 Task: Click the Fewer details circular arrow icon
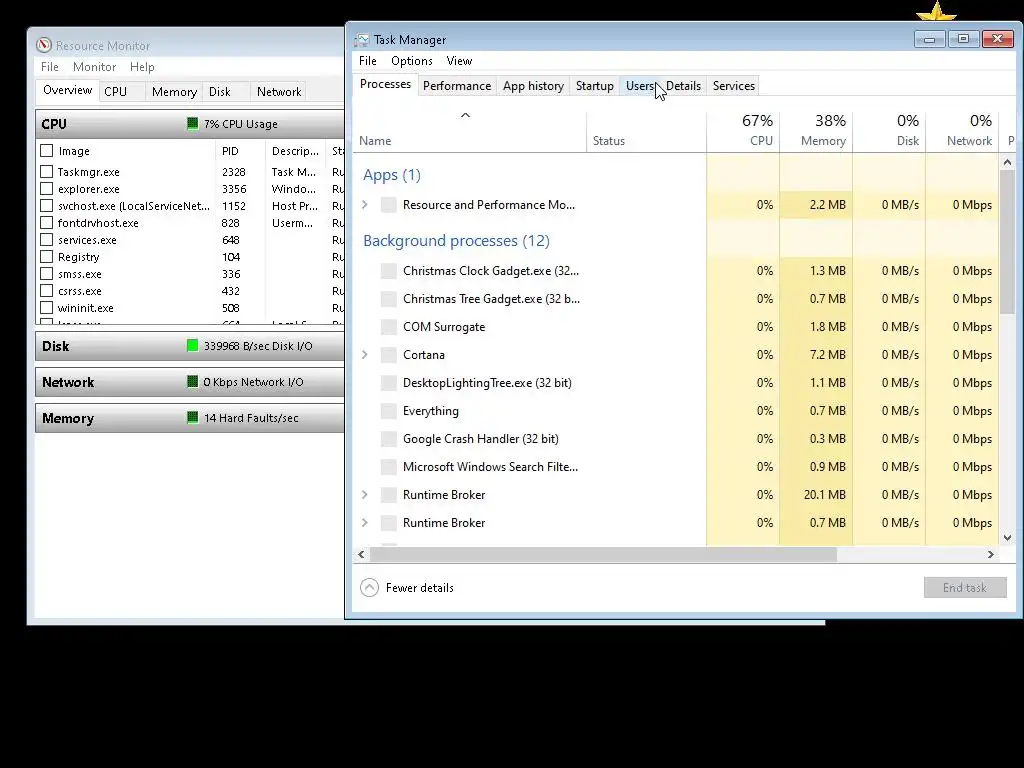pyautogui.click(x=369, y=588)
